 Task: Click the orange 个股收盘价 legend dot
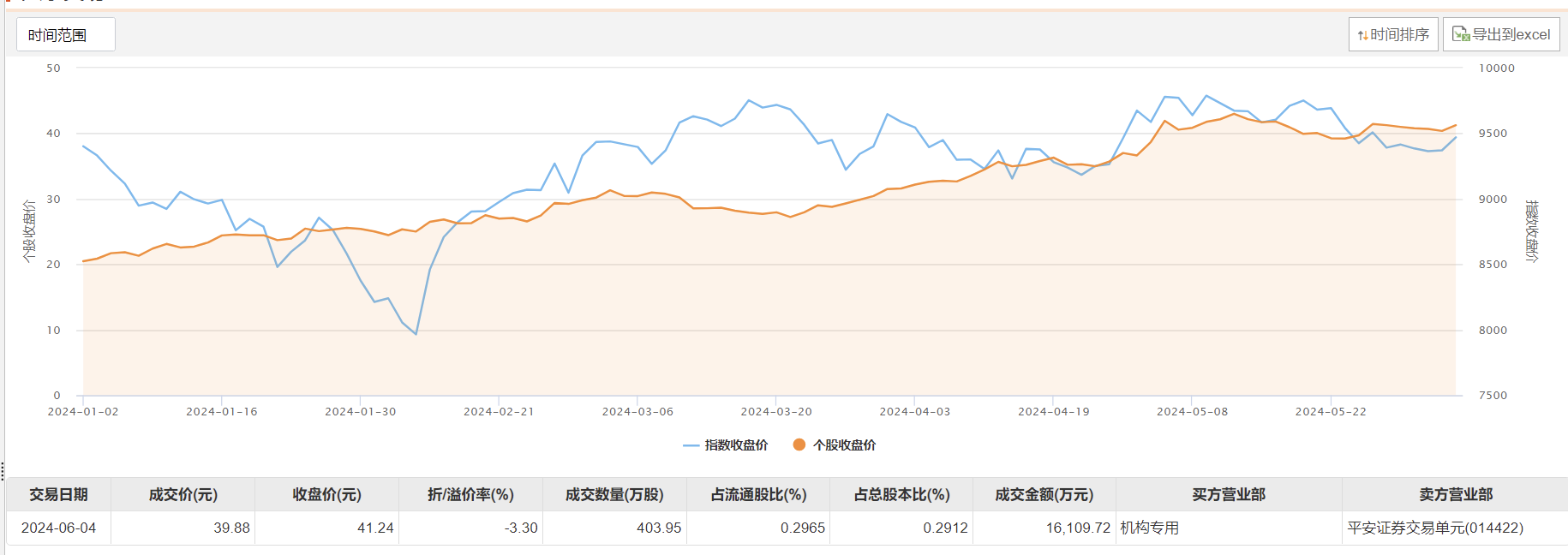pos(799,445)
